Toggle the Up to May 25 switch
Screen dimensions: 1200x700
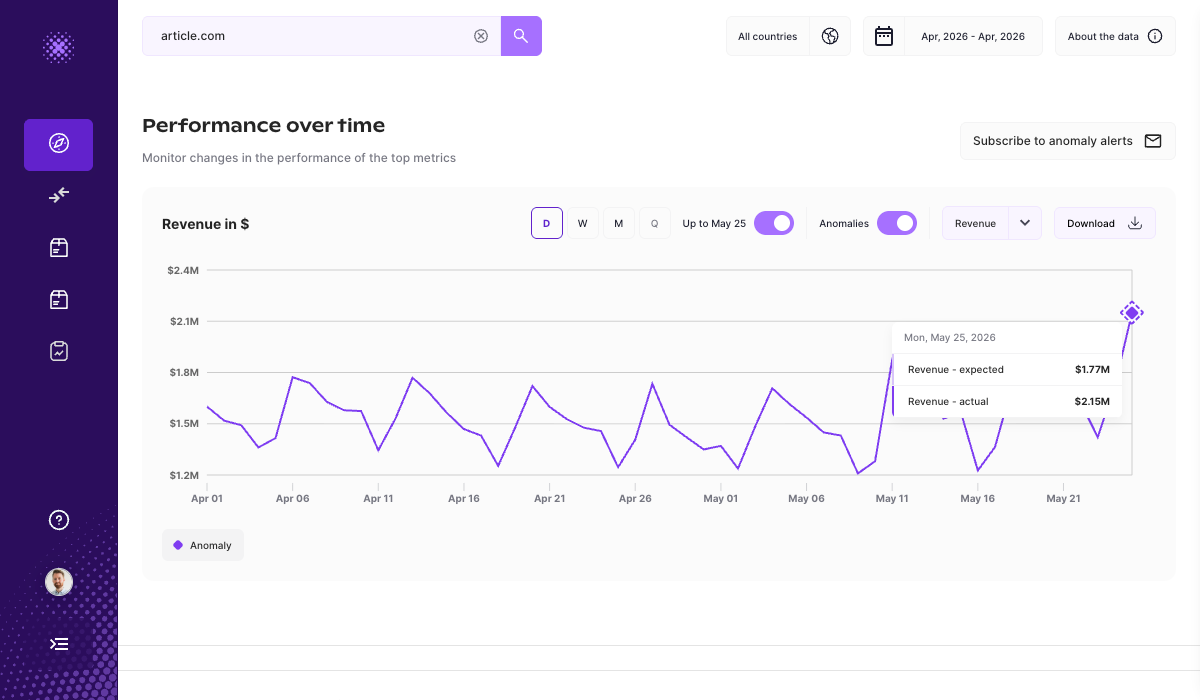pyautogui.click(x=774, y=223)
